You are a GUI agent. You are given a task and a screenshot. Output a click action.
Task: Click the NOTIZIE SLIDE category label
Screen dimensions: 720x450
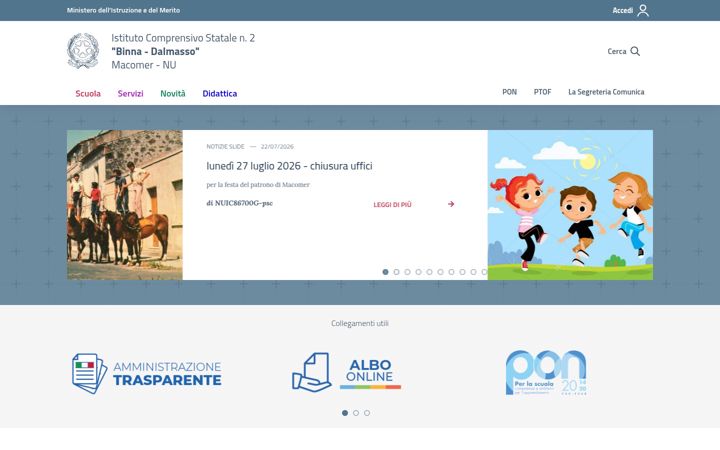coord(225,146)
